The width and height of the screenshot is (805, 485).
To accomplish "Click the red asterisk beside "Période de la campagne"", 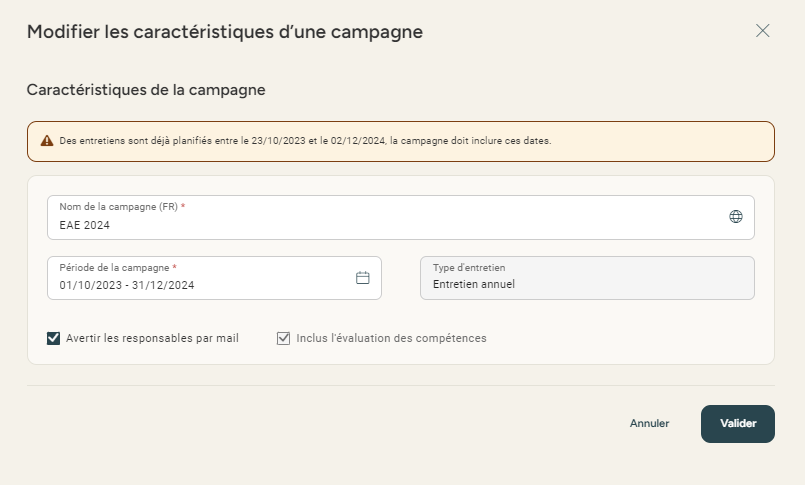I will tap(174, 267).
